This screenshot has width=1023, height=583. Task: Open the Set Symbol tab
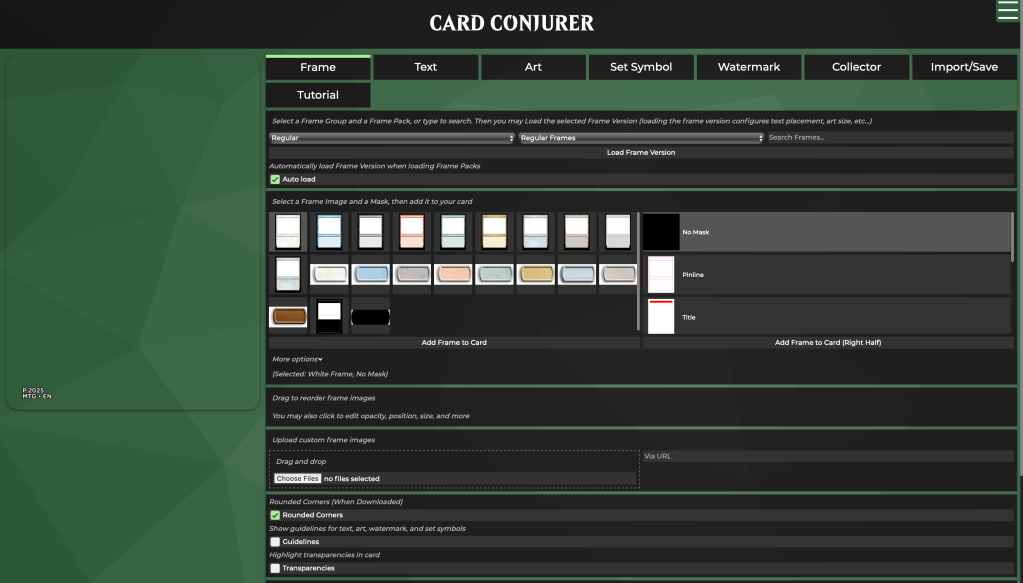click(x=641, y=67)
